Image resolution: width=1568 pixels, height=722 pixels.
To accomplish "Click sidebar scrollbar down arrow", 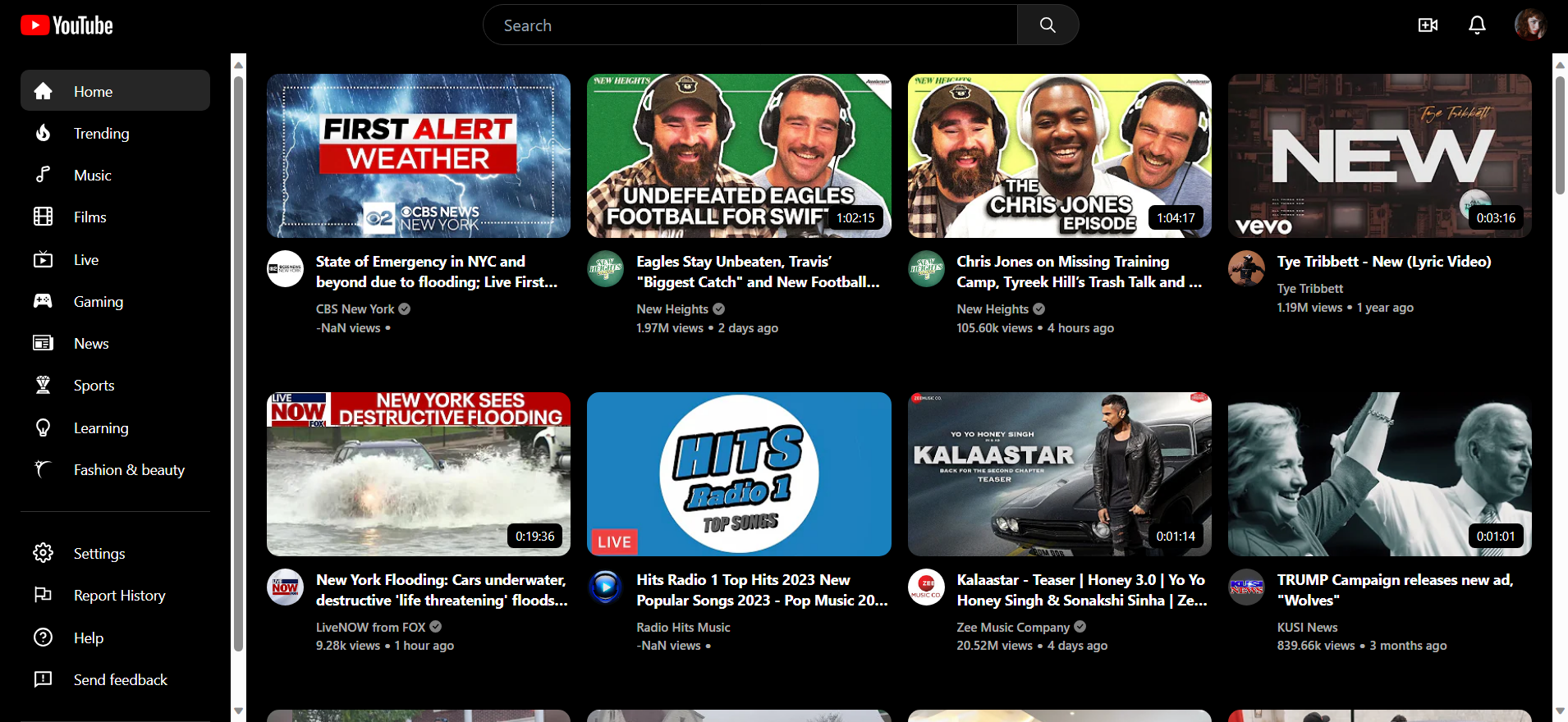I will [x=238, y=711].
